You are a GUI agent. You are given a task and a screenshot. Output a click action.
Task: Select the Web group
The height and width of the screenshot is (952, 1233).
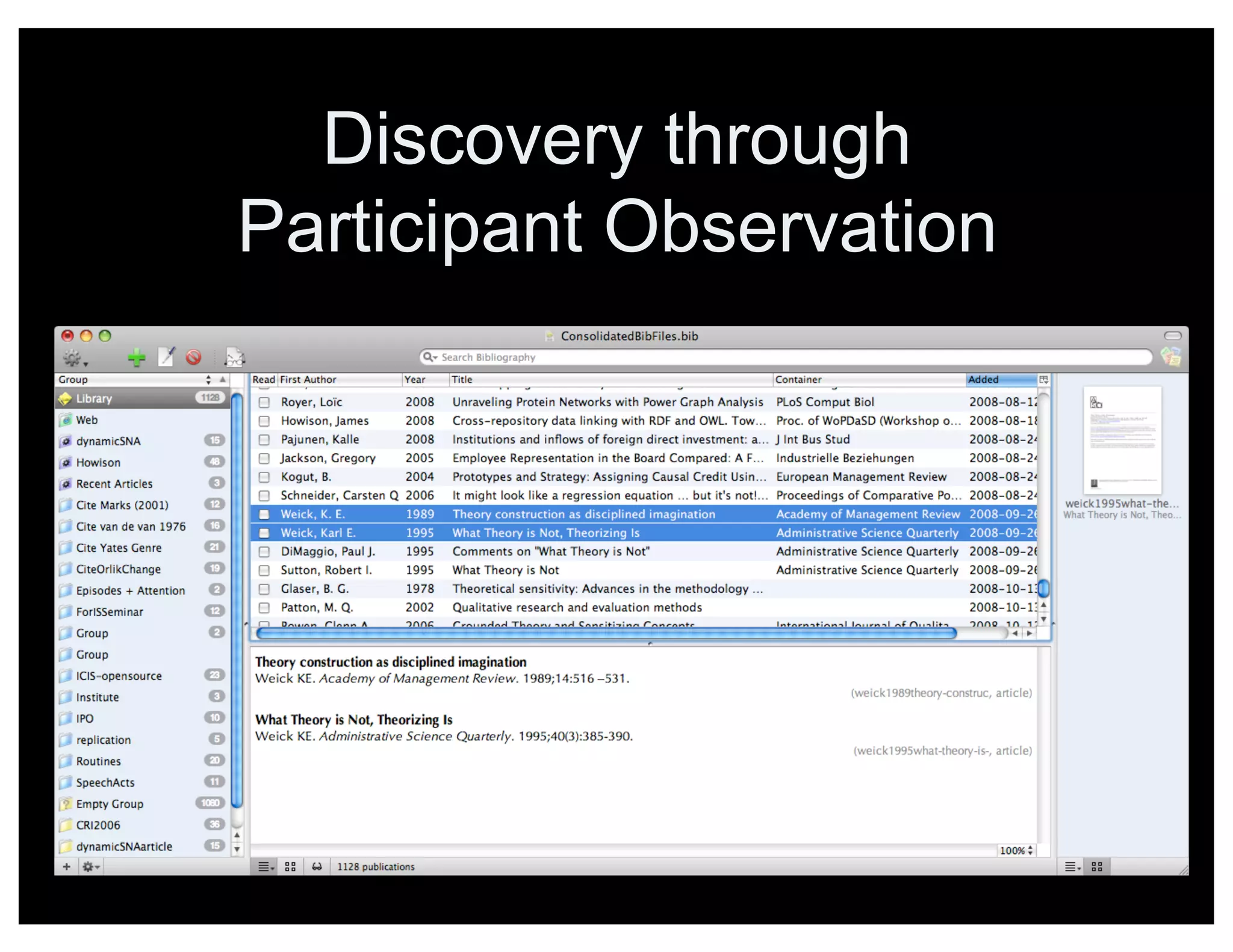coord(143,420)
